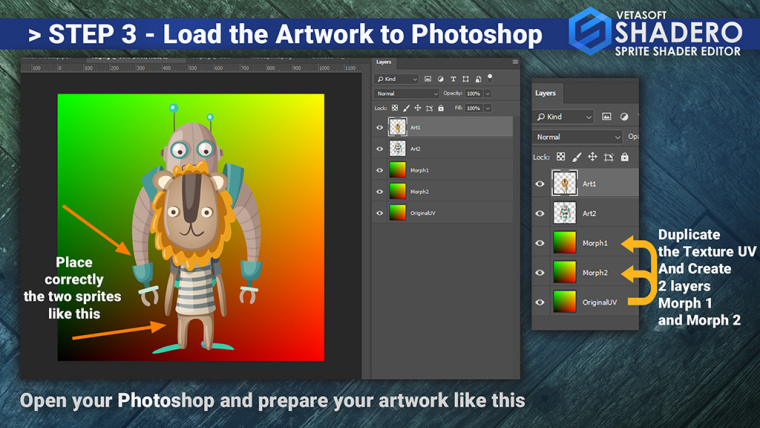Click Art2 robot thumbnail in enlarged panel
Image resolution: width=760 pixels, height=428 pixels.
tap(565, 213)
